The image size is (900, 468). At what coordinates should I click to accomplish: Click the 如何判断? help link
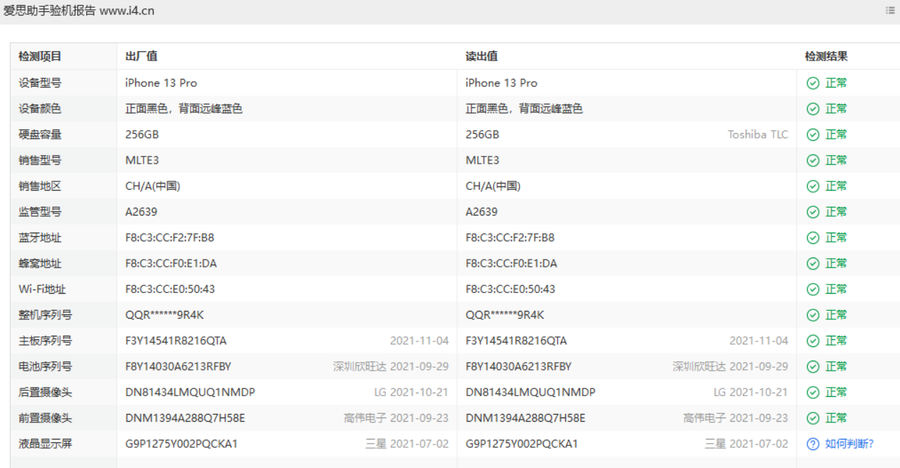(849, 444)
